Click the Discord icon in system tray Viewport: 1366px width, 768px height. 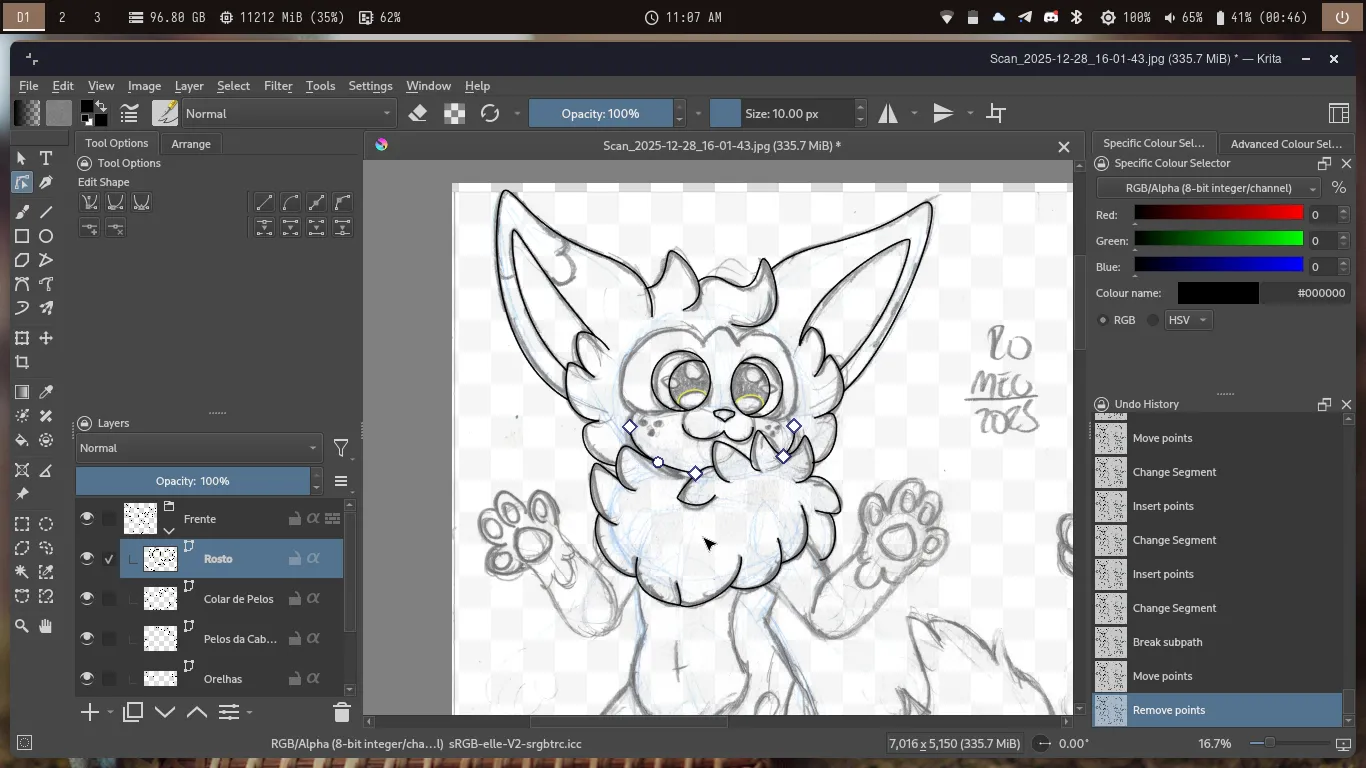point(1051,17)
